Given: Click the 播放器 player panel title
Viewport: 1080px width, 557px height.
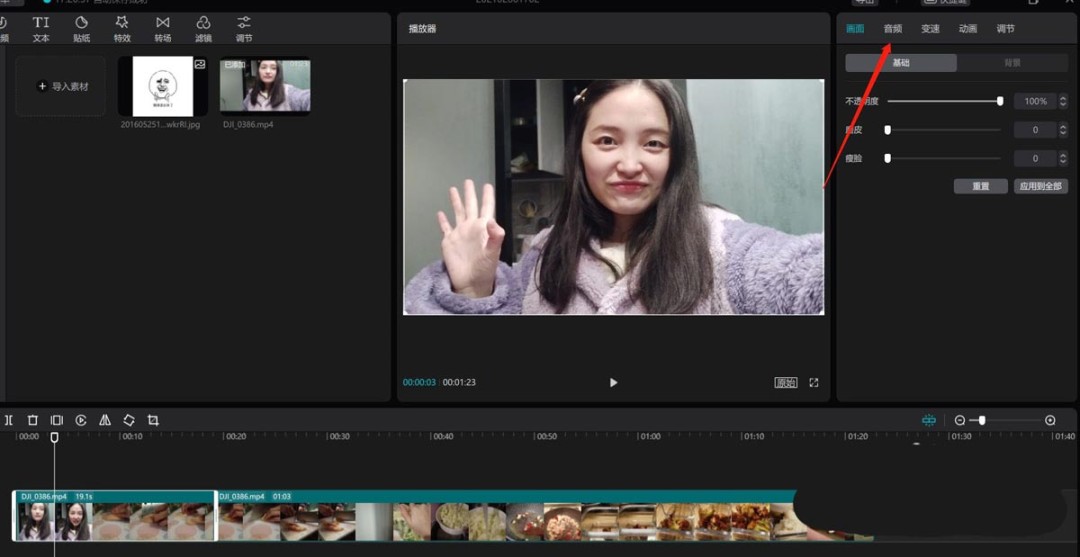Looking at the screenshot, I should click(422, 29).
